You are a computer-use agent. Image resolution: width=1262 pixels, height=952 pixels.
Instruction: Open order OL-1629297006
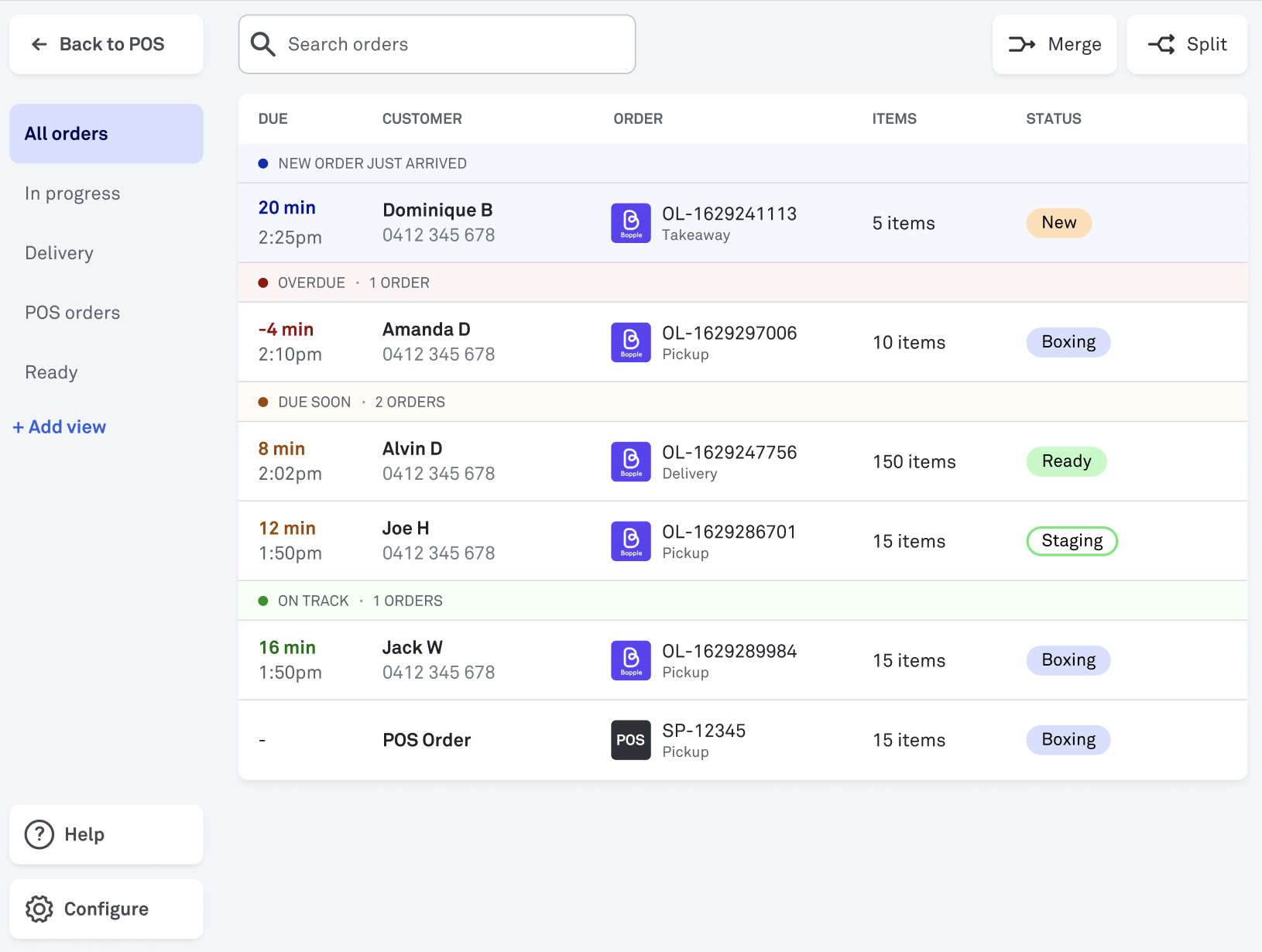(729, 333)
